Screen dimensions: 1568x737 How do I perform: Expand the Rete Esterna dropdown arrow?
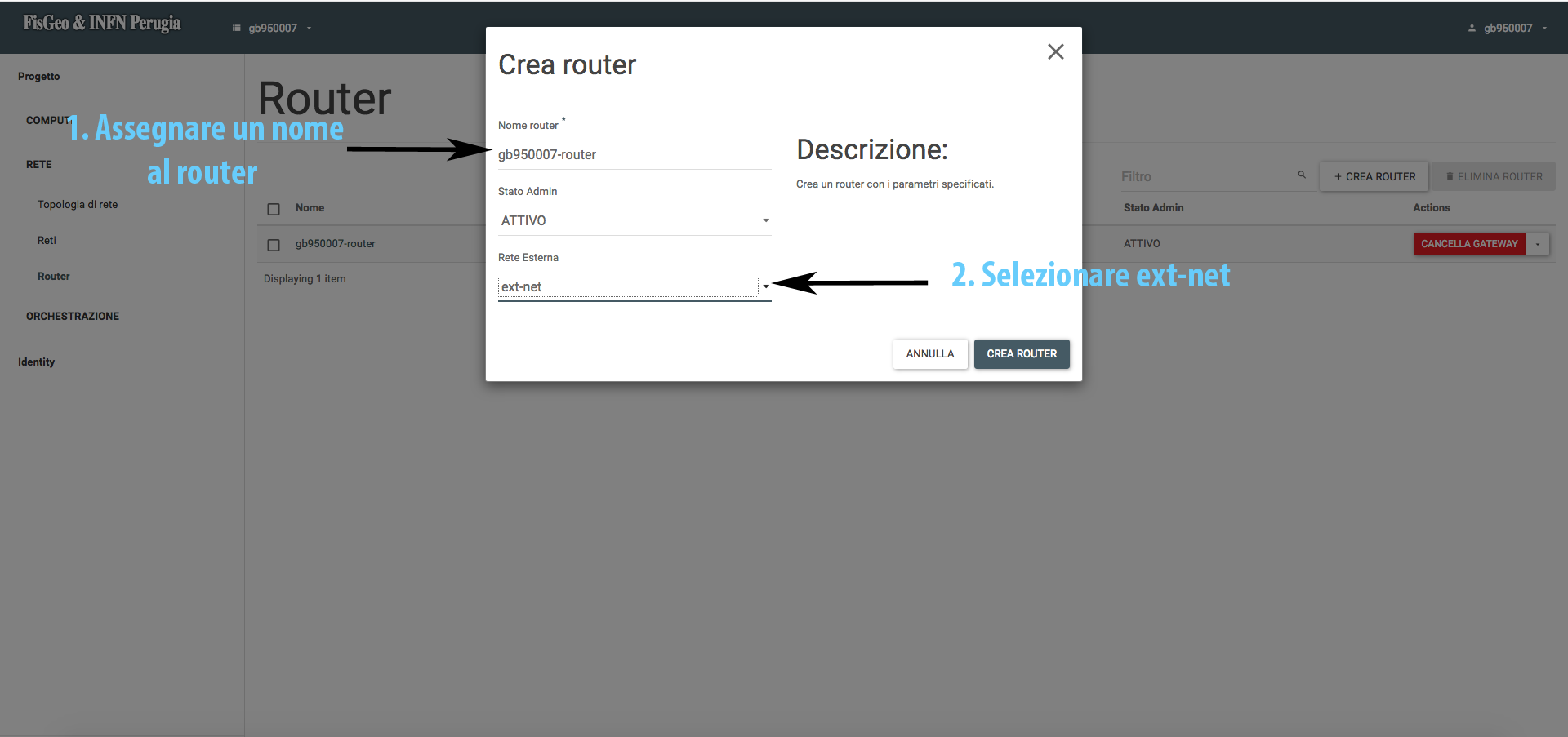[x=765, y=286]
